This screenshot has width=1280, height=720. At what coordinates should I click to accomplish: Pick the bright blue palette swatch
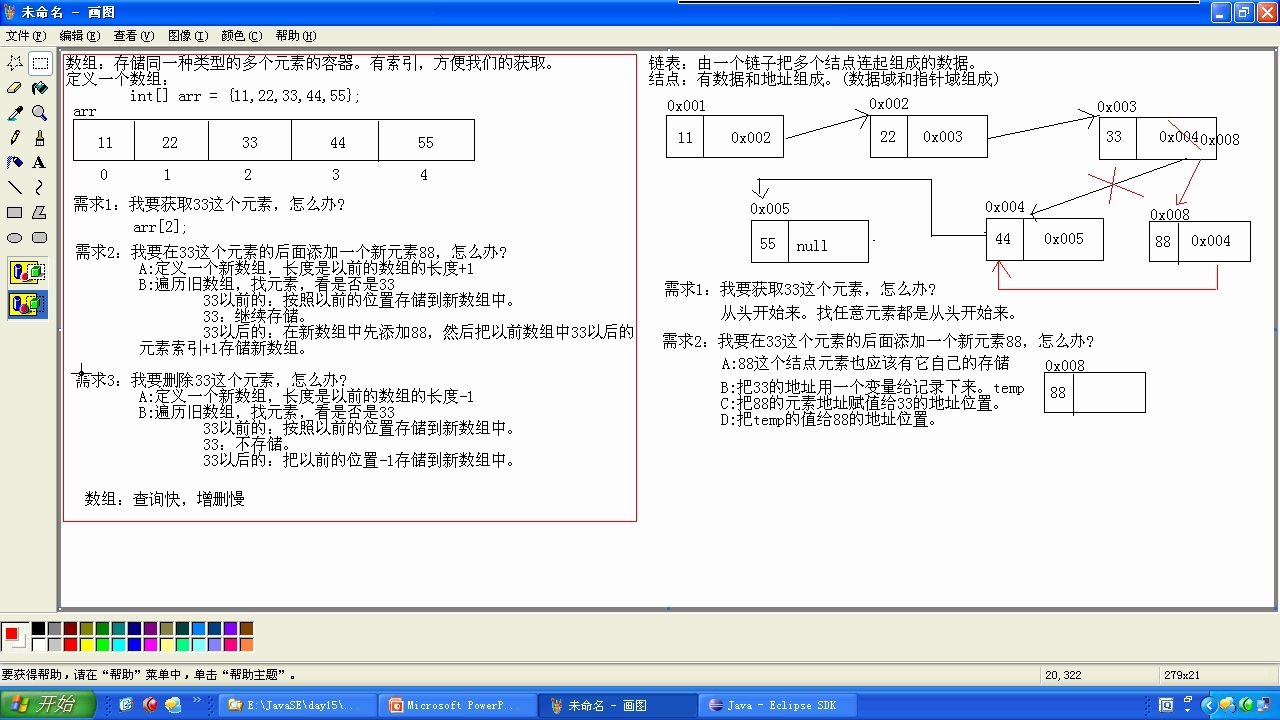coord(134,645)
